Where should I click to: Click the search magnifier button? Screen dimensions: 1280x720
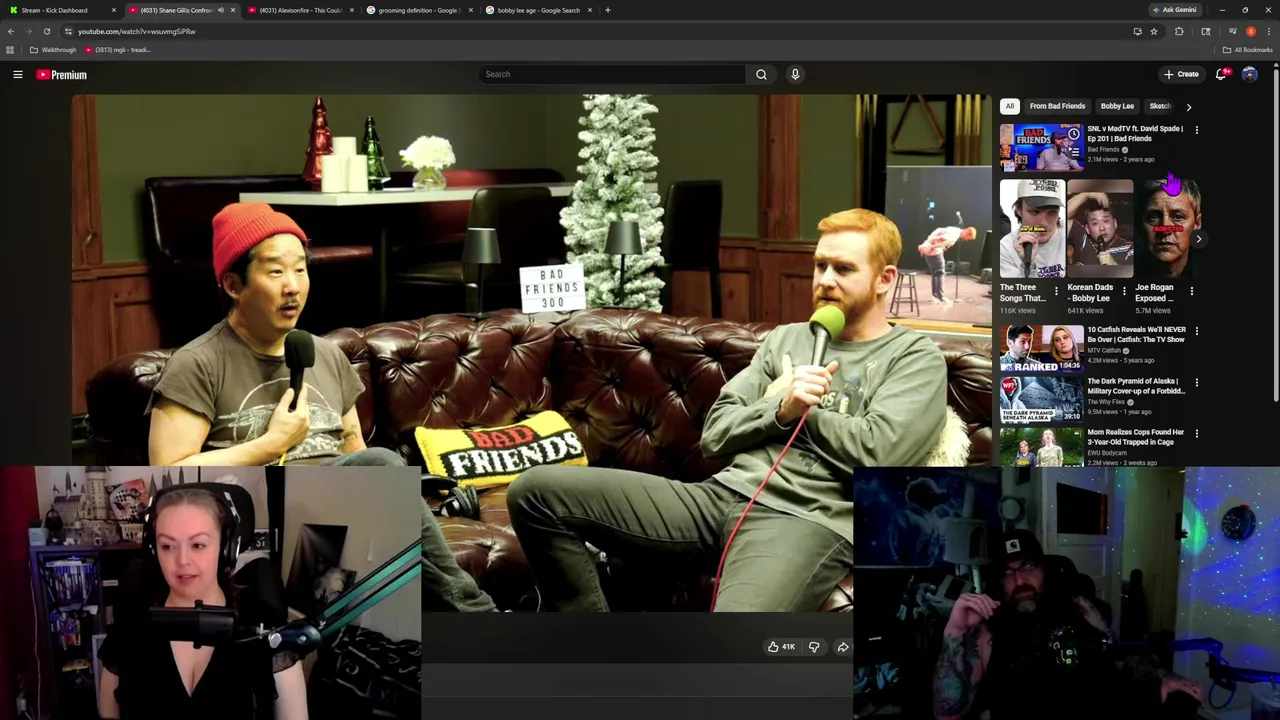pyautogui.click(x=761, y=74)
